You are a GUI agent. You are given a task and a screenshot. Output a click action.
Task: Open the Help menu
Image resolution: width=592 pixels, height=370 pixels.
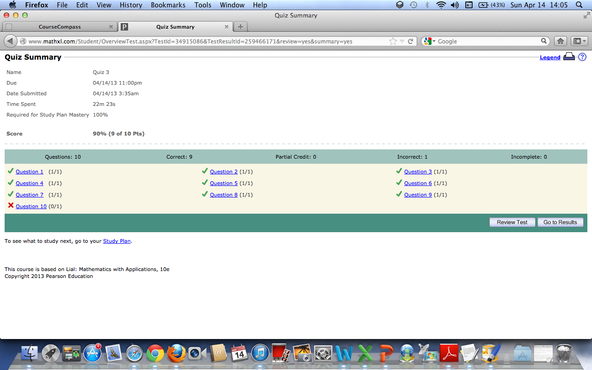pos(260,5)
